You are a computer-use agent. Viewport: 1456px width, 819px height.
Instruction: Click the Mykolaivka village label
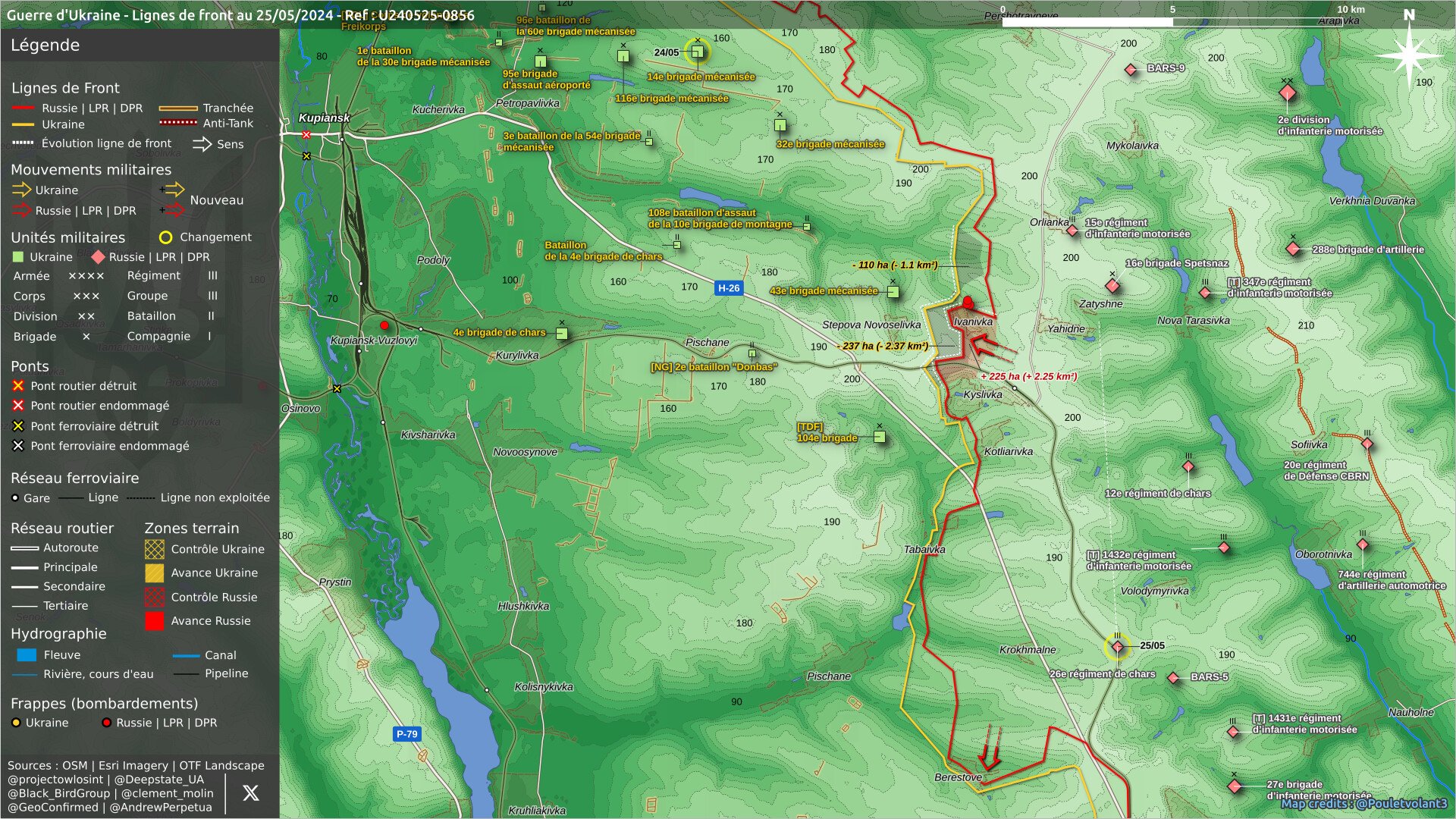1132,146
